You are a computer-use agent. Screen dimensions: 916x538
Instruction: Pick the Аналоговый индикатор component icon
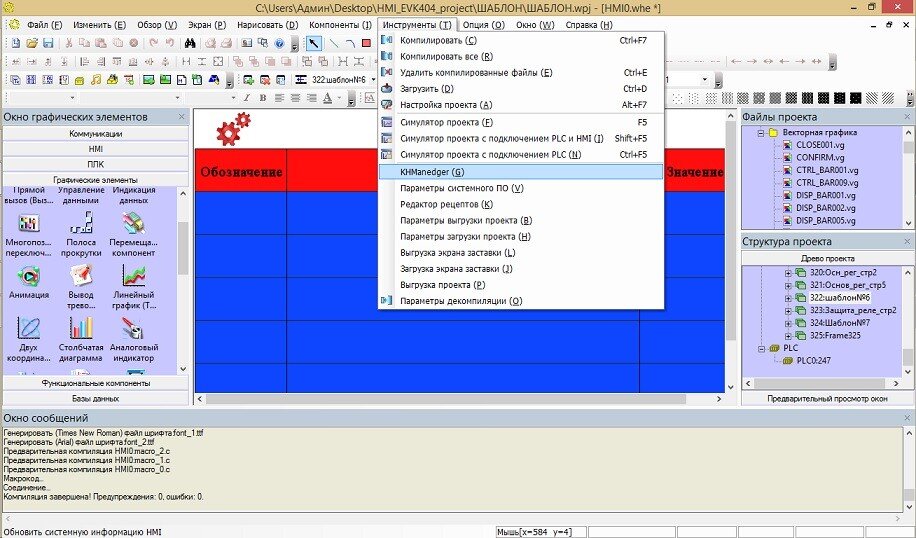(133, 328)
